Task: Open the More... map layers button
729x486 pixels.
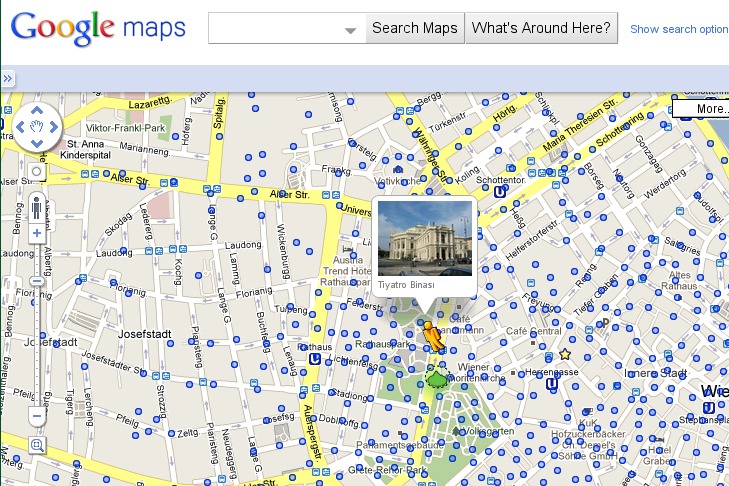Action: pos(701,109)
